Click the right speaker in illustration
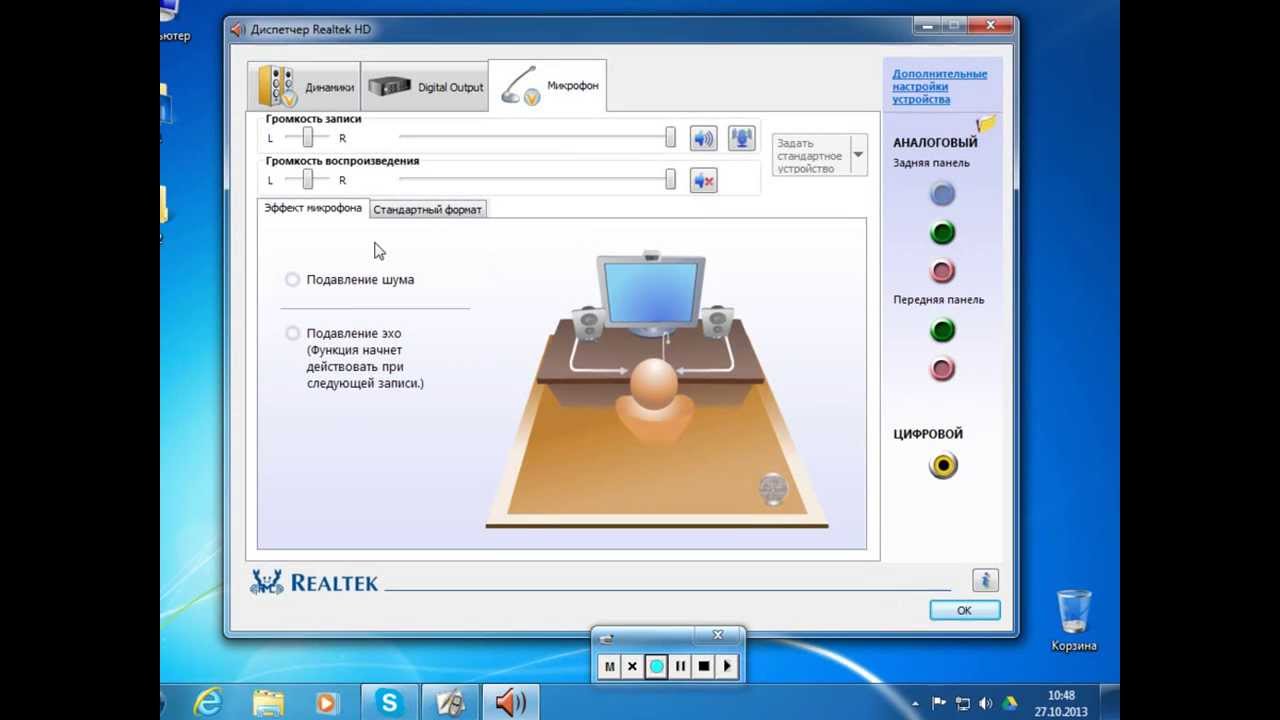The height and width of the screenshot is (720, 1280). pyautogui.click(x=716, y=324)
